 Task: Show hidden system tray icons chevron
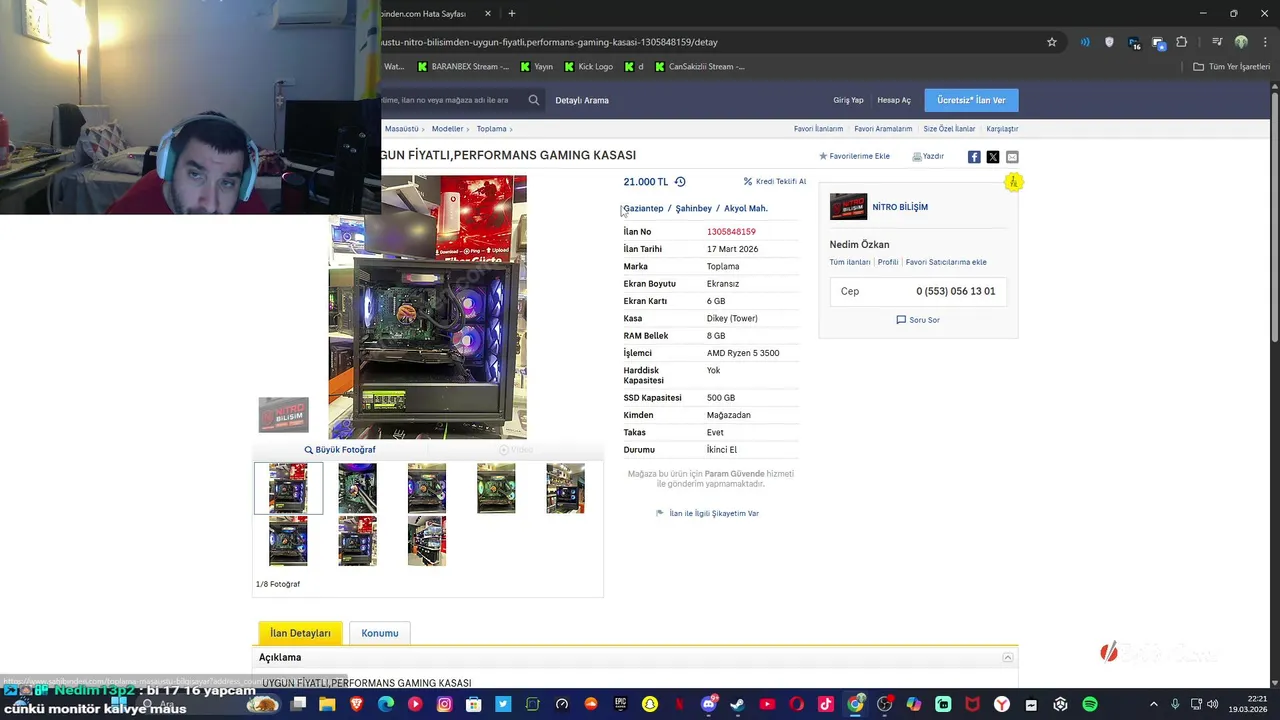tap(1153, 704)
